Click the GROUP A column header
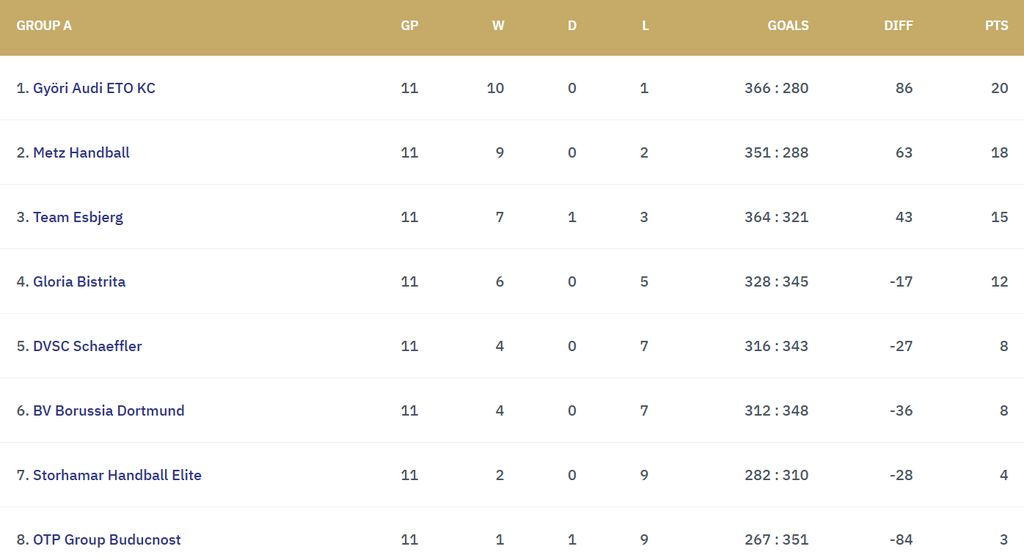Screen dimensions: 1024x560 [44, 26]
